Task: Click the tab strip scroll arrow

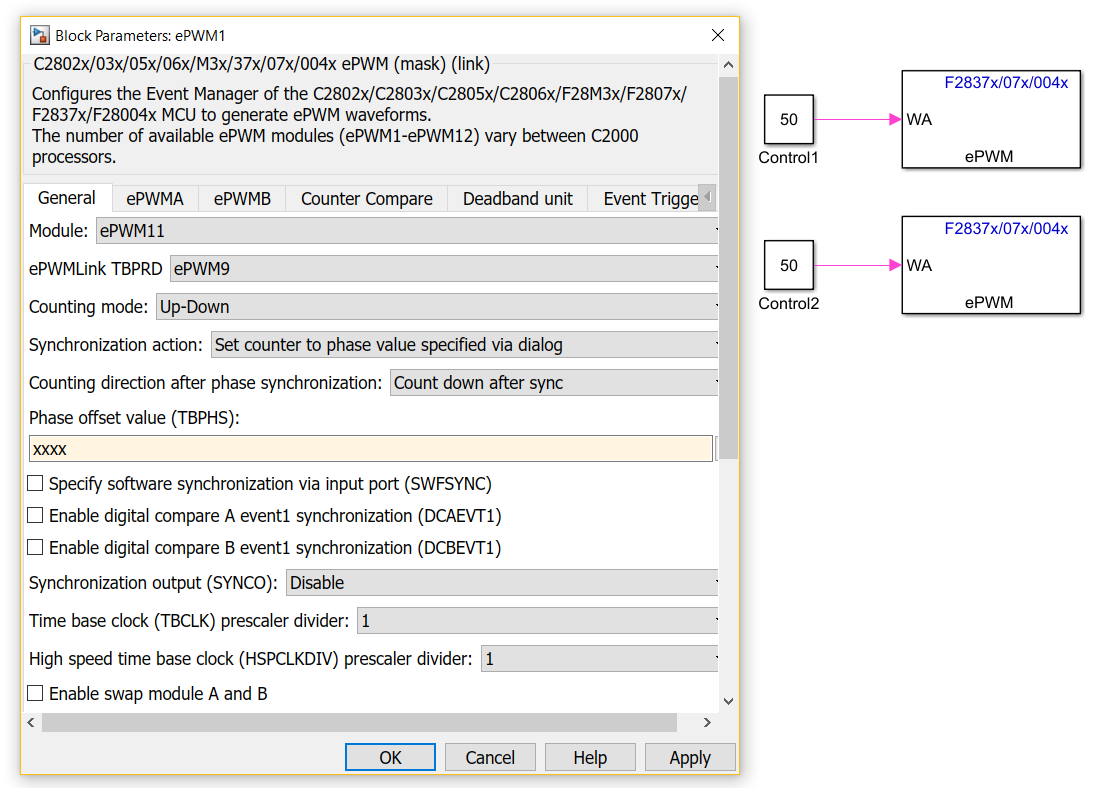Action: tap(708, 197)
